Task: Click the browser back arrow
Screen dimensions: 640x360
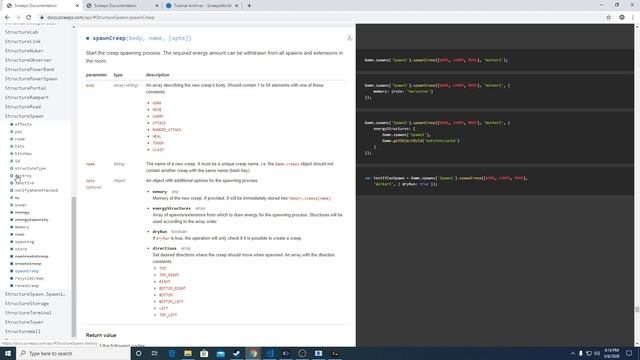Action: 7,18
